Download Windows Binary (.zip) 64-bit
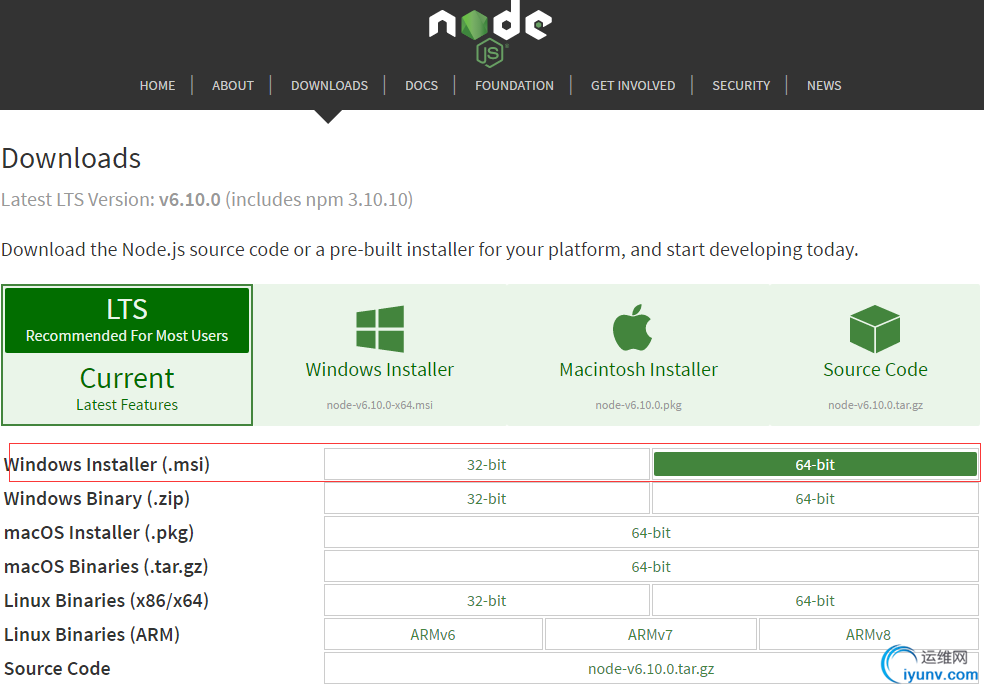This screenshot has height=691, width=984. point(815,498)
